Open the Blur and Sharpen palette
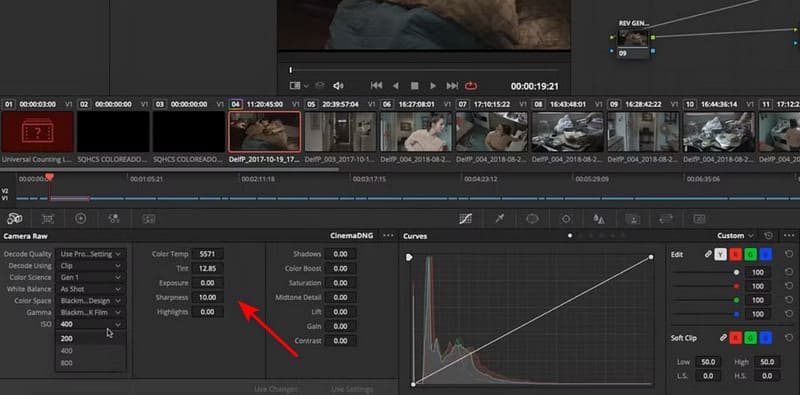800x395 pixels. click(599, 219)
